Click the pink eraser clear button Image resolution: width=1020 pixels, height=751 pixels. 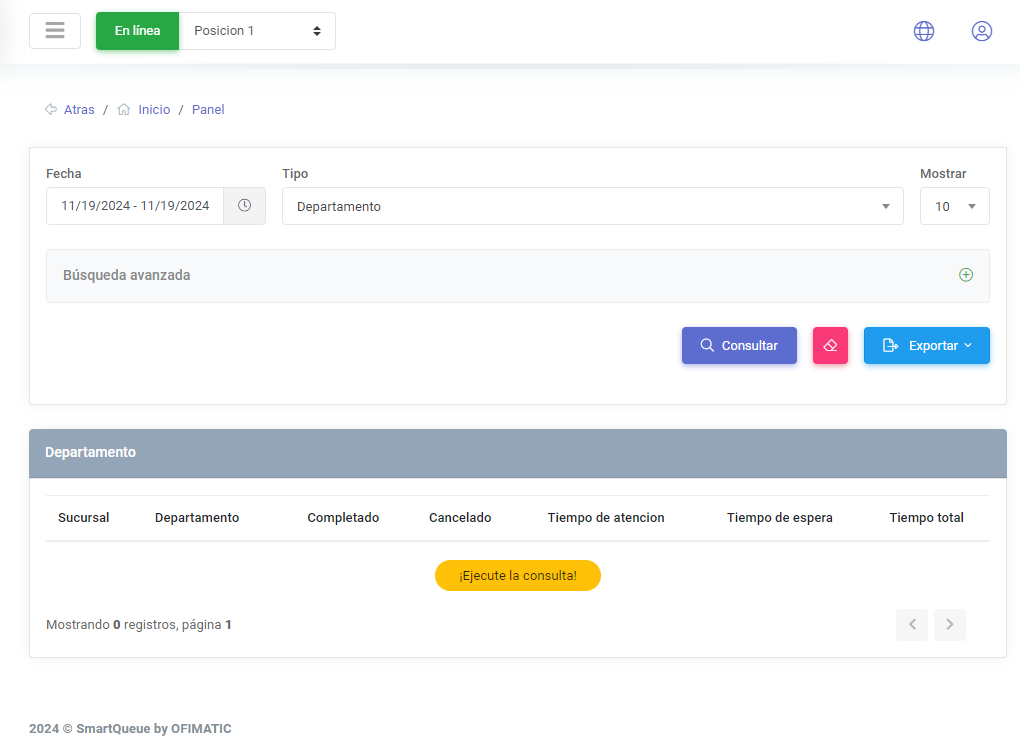click(x=830, y=345)
